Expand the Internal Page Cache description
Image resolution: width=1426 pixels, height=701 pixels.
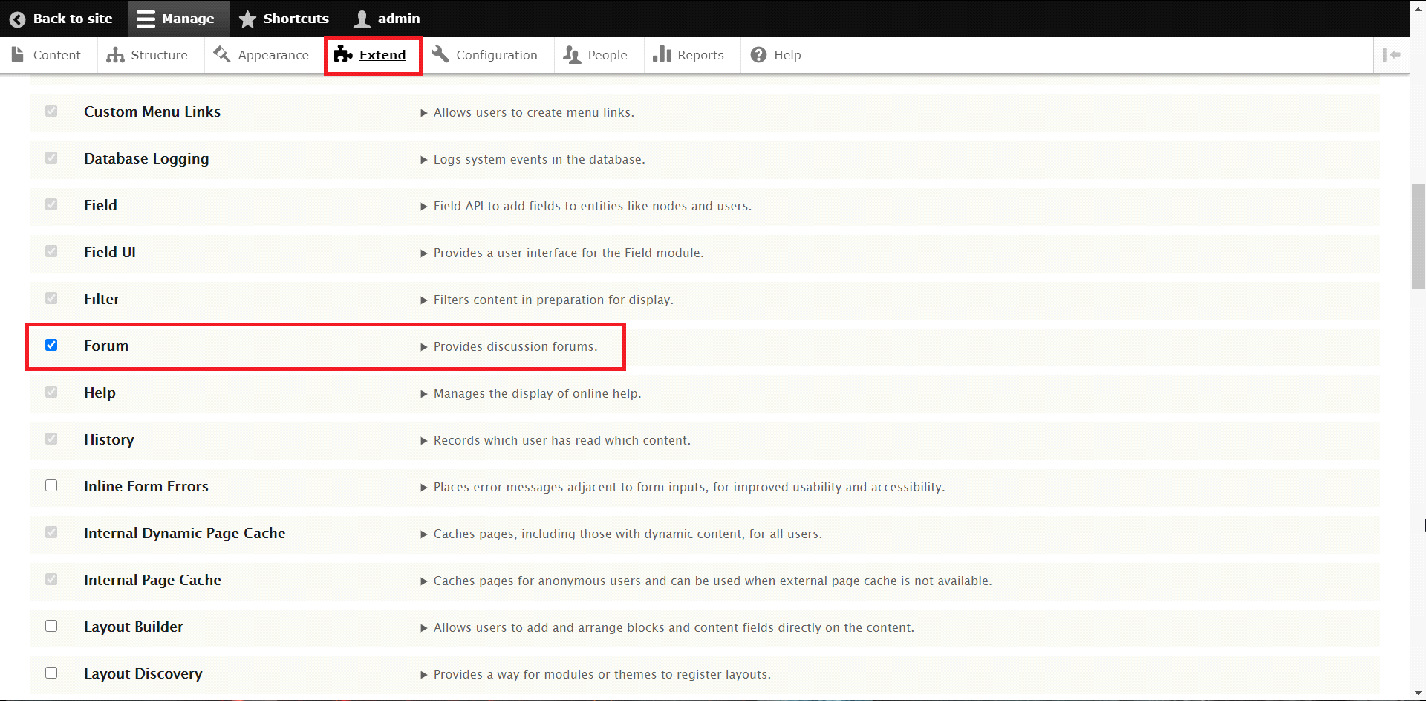pyautogui.click(x=424, y=581)
